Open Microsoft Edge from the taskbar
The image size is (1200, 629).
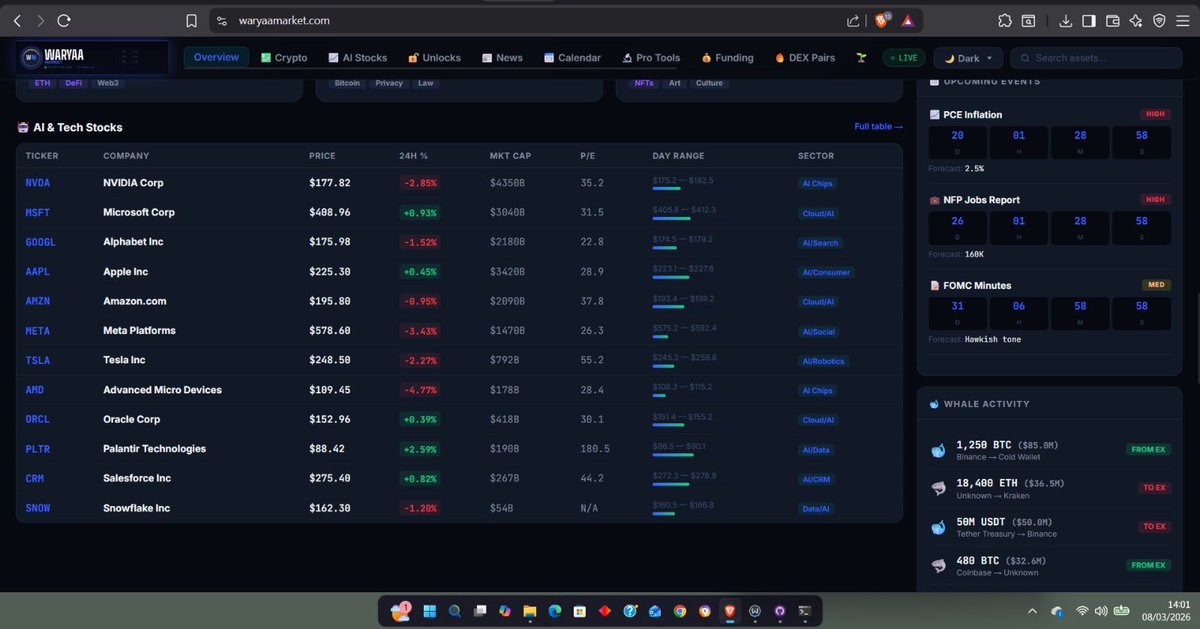coord(555,611)
